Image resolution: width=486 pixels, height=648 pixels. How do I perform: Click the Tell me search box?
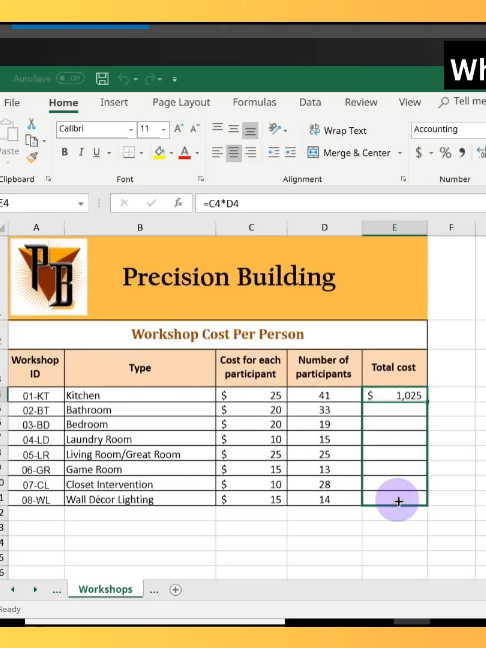[x=462, y=102]
